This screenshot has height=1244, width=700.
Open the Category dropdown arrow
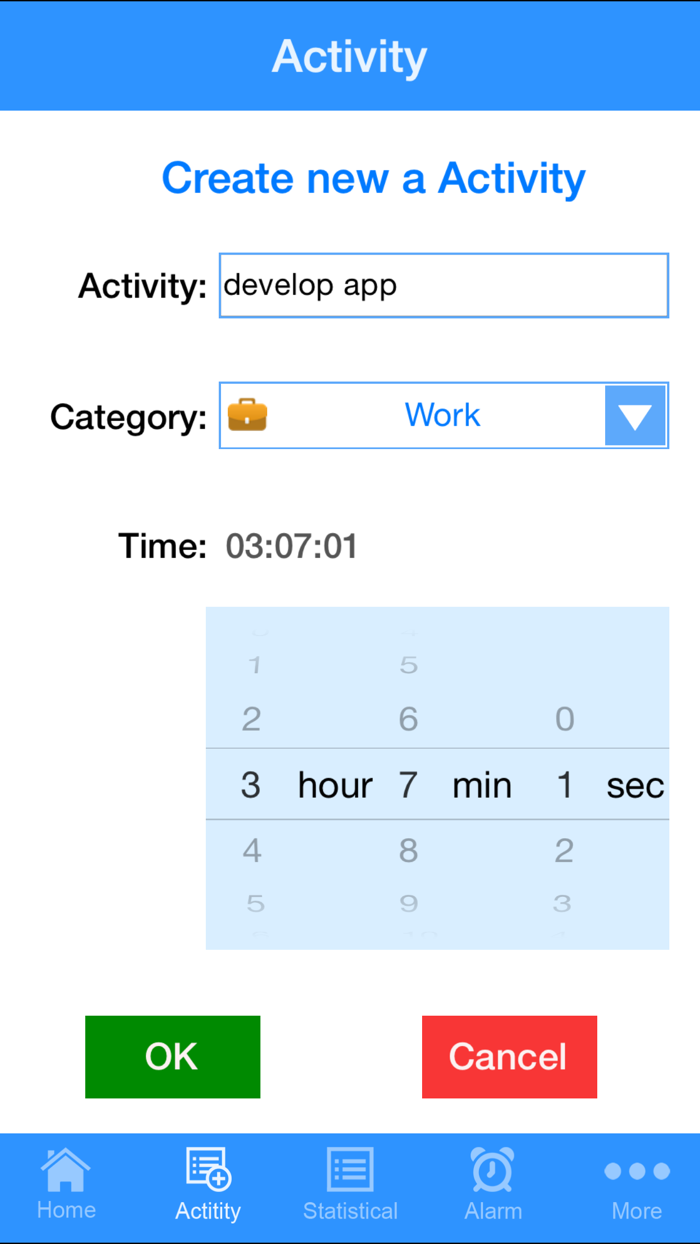tap(636, 415)
